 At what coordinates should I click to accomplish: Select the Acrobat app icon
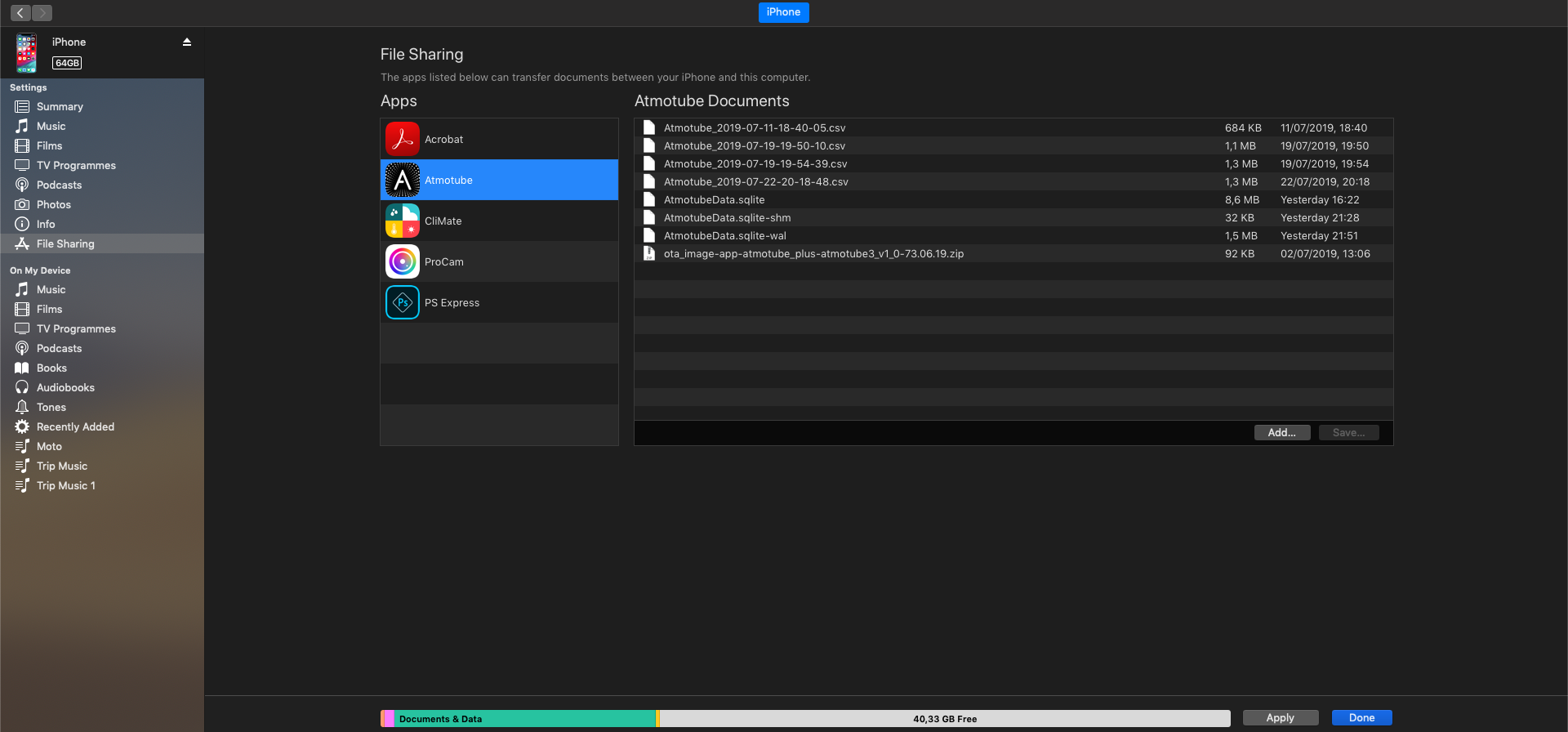[x=403, y=139]
